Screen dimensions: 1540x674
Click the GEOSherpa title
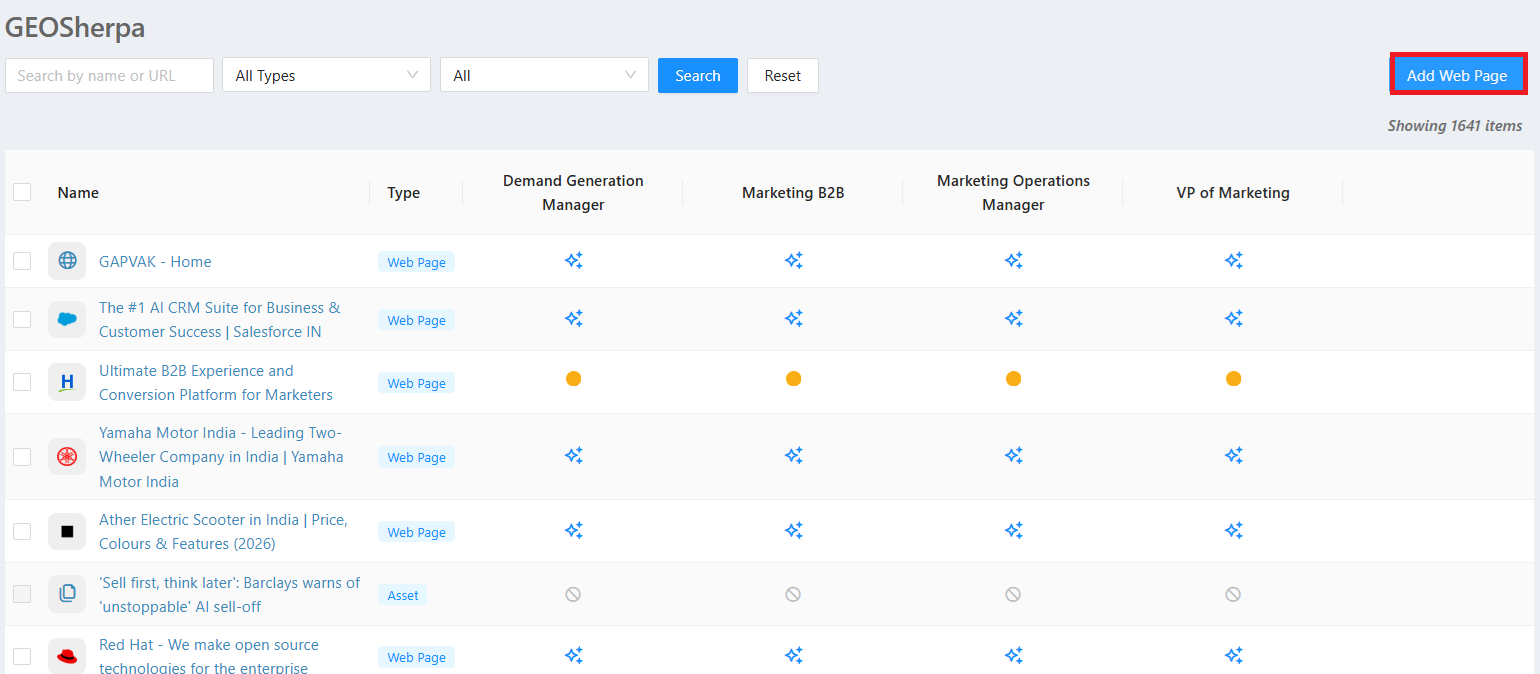click(75, 28)
